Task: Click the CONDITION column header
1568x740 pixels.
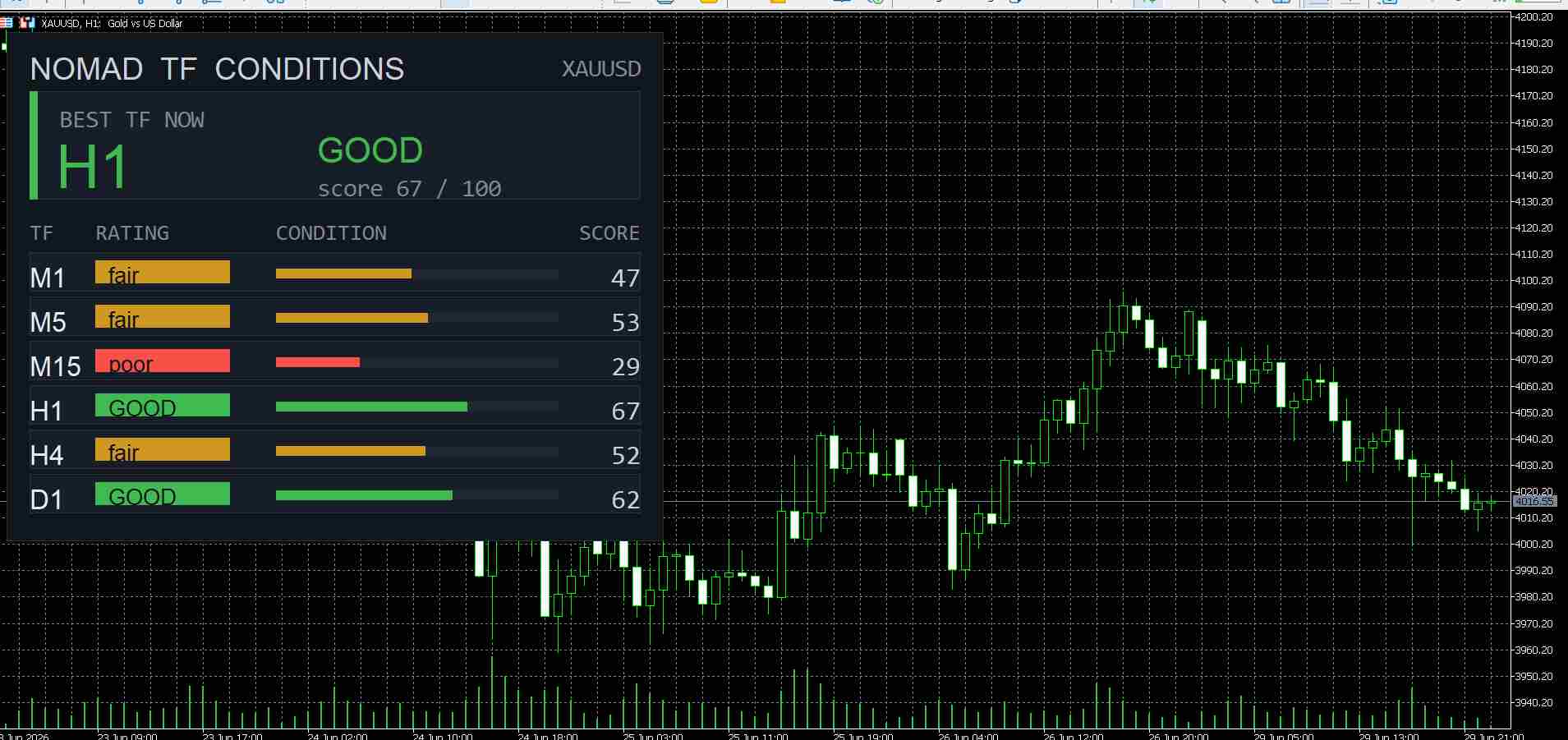Action: pyautogui.click(x=331, y=233)
